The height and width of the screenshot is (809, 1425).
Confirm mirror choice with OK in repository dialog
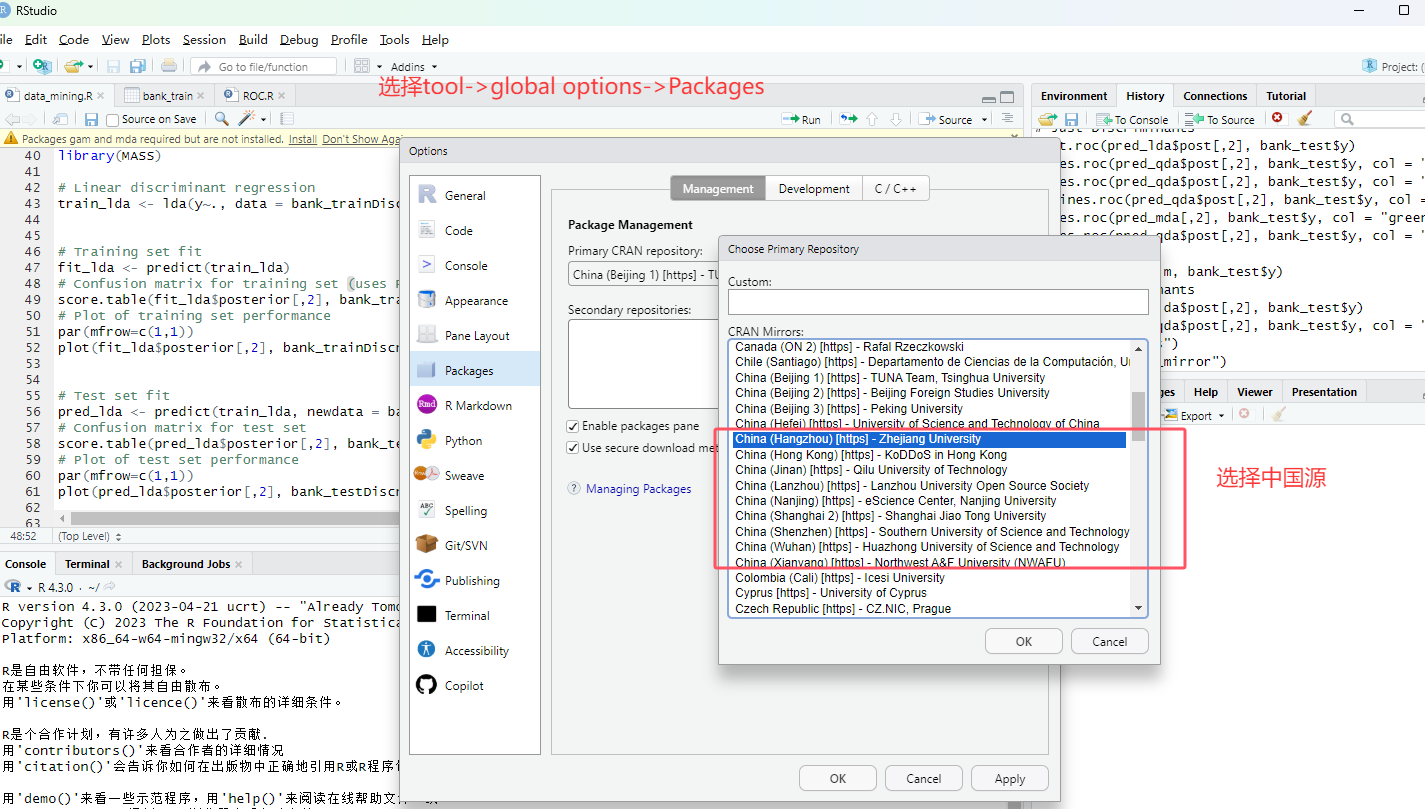pos(1024,642)
